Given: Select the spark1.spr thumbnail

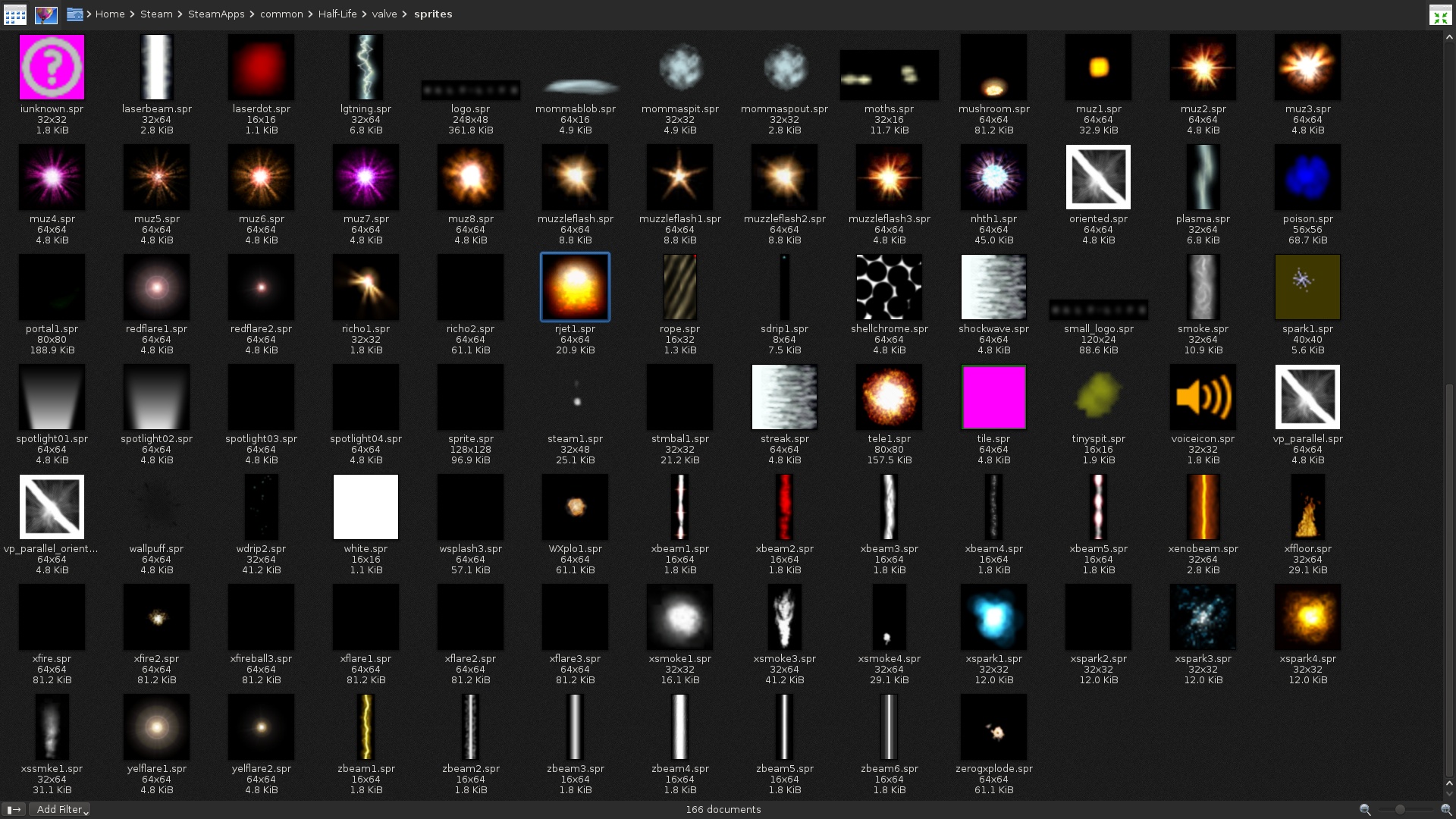Looking at the screenshot, I should click(1307, 287).
